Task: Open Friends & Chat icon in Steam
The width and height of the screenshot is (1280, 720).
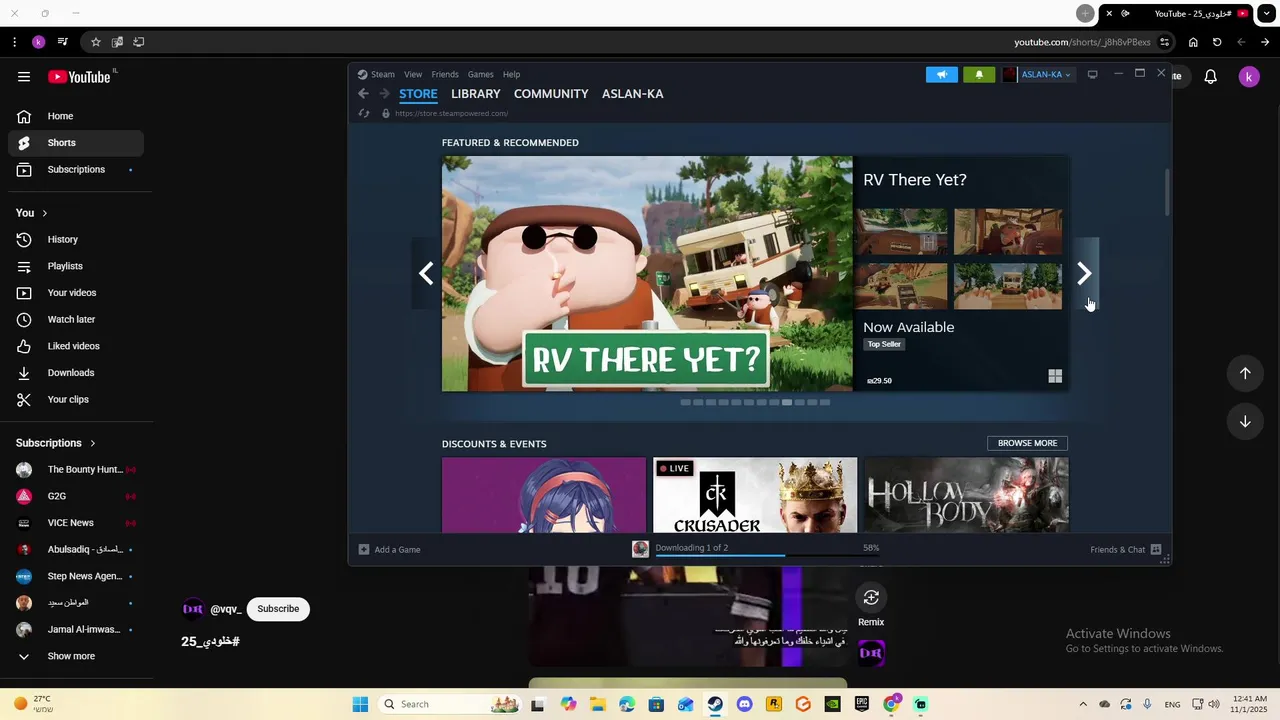Action: pyautogui.click(x=1156, y=549)
